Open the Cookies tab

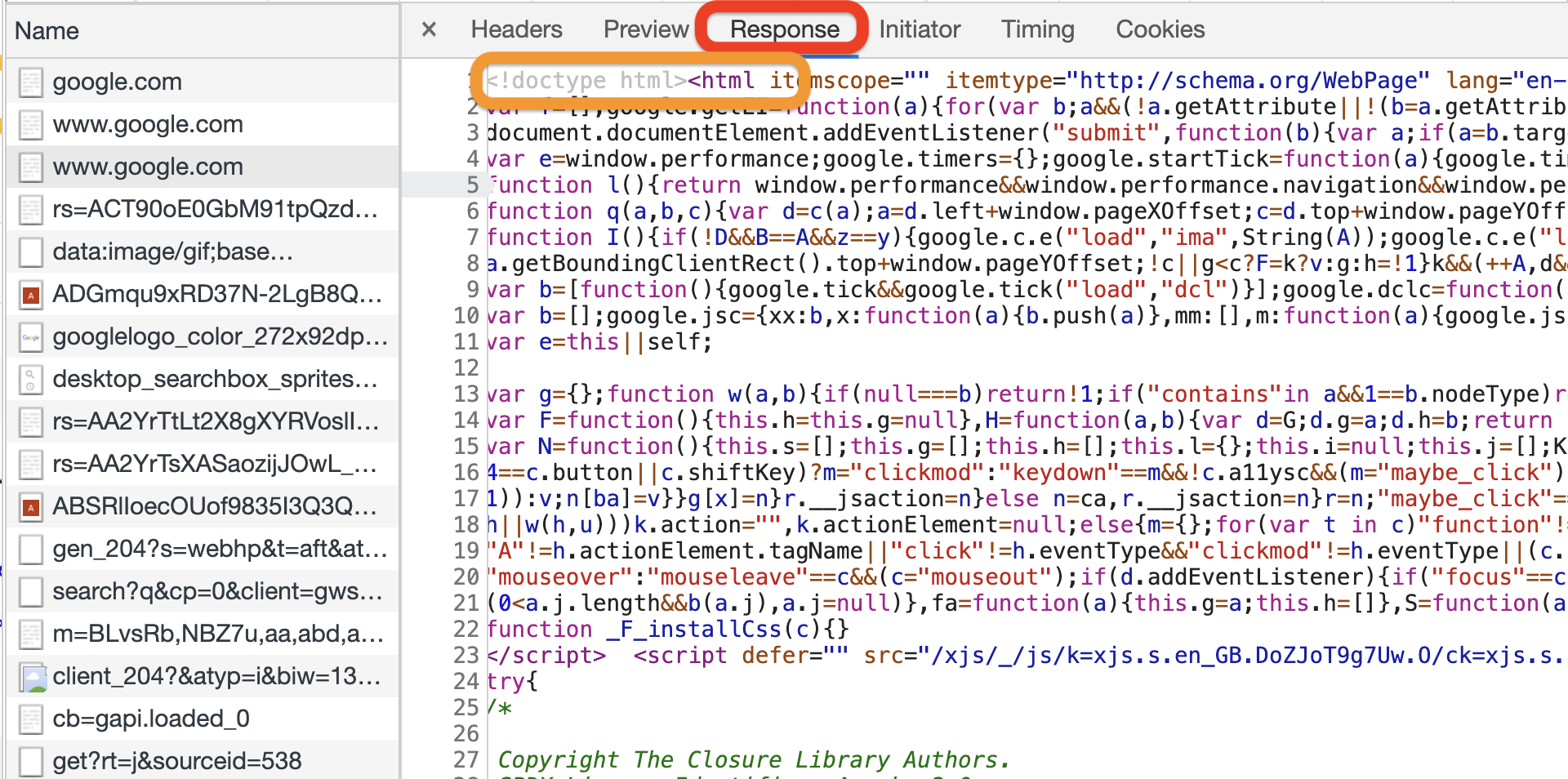point(1160,30)
